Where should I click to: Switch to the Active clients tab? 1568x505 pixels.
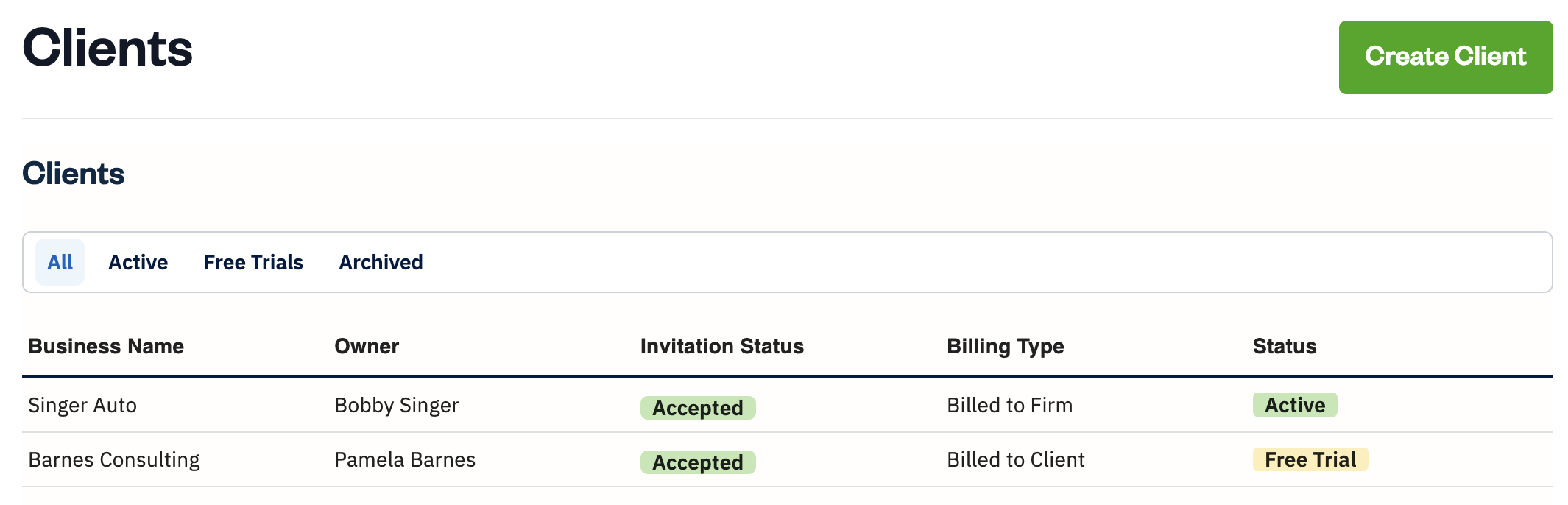138,262
